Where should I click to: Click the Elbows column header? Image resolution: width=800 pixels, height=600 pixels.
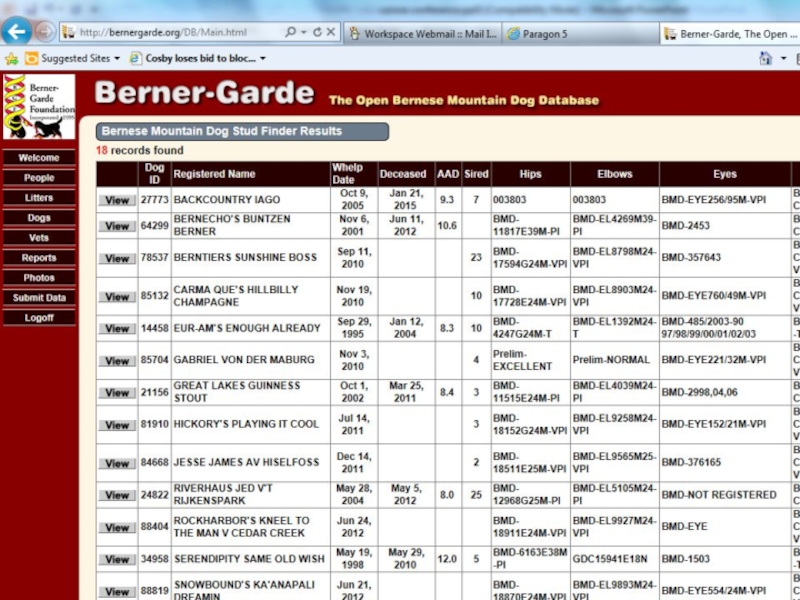pyautogui.click(x=615, y=174)
